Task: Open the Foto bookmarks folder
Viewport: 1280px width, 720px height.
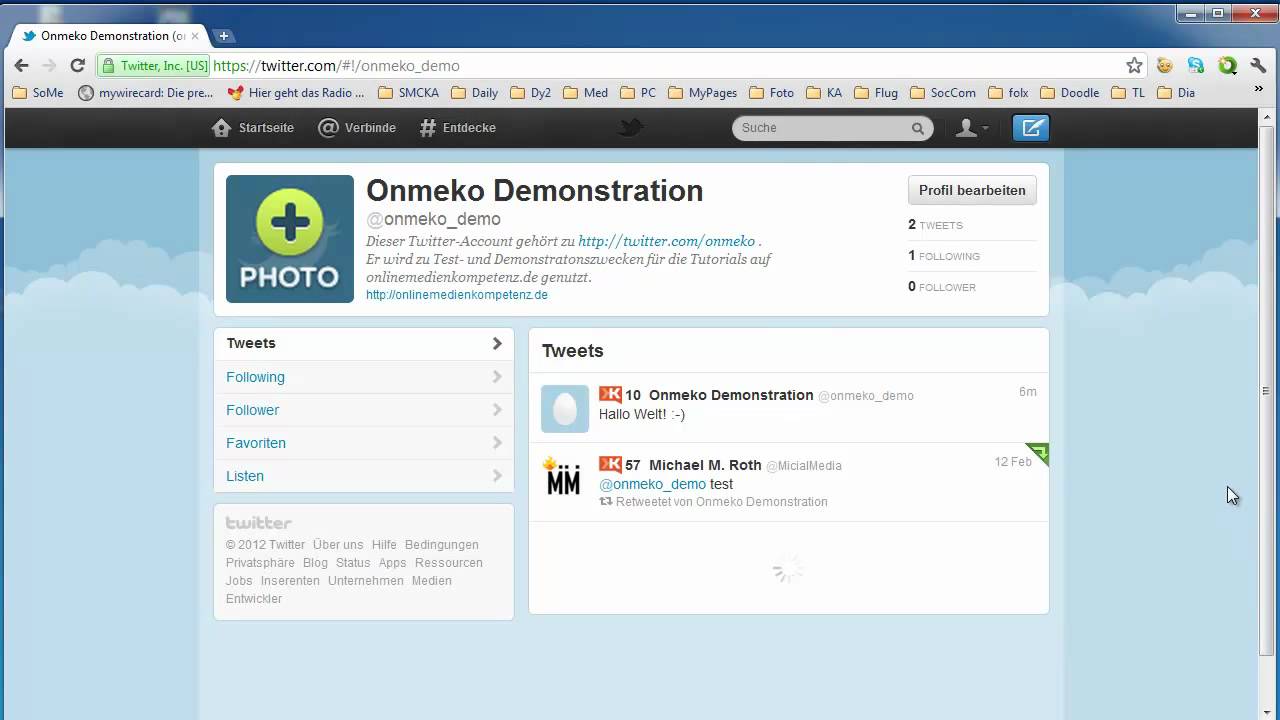Action: click(x=771, y=93)
